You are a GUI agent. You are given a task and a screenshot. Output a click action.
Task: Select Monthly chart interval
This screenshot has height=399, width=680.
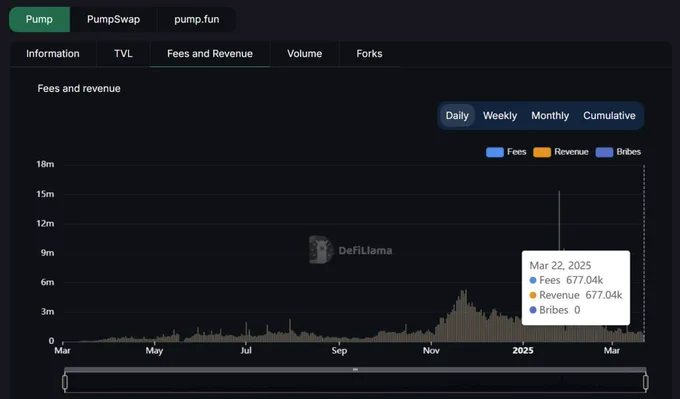pyautogui.click(x=550, y=116)
